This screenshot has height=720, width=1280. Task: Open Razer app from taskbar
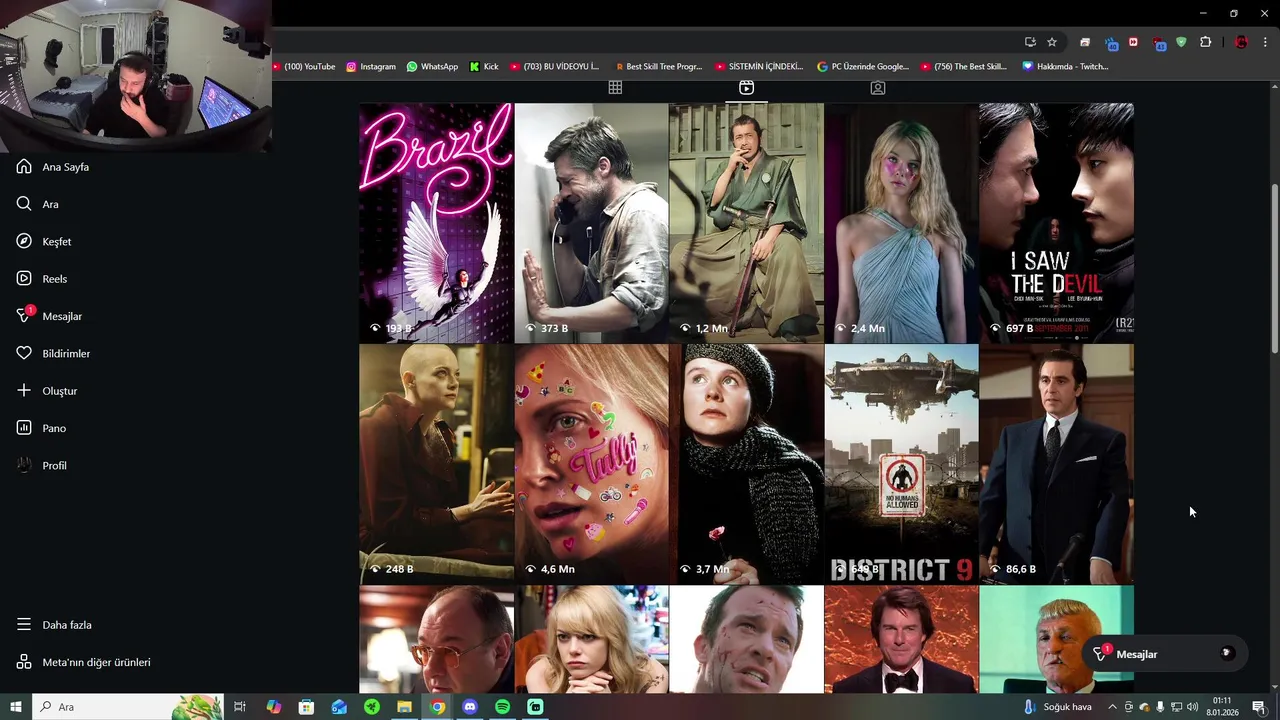tap(372, 707)
